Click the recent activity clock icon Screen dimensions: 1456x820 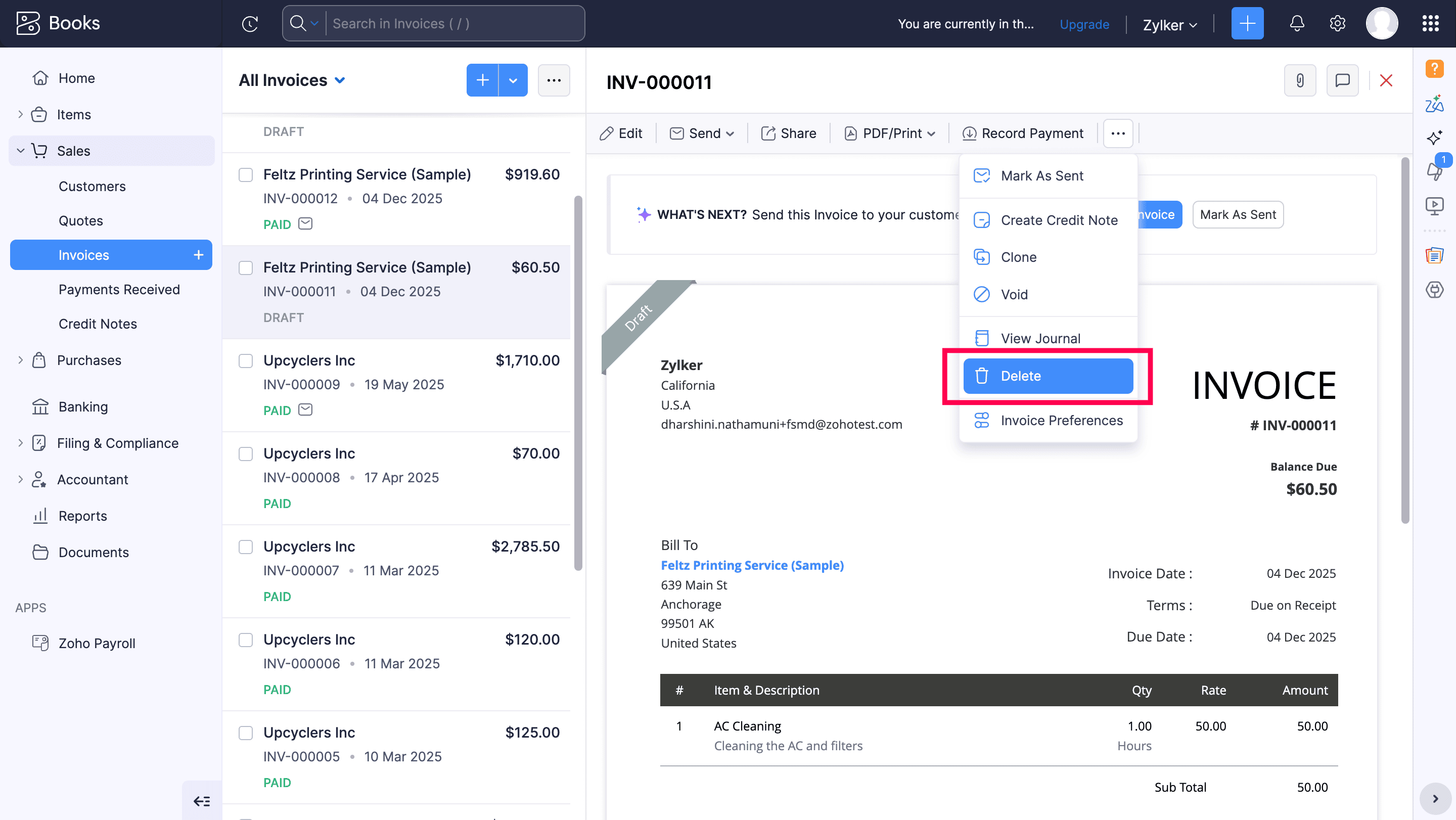coord(250,24)
